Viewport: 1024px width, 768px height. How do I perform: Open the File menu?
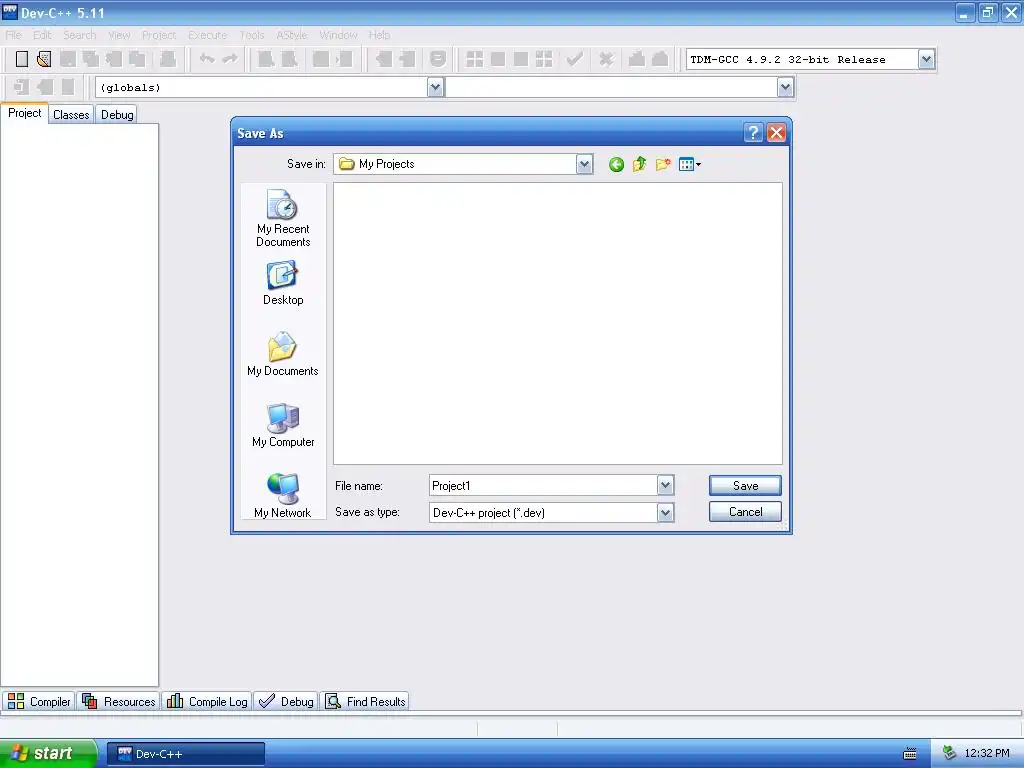coord(13,35)
